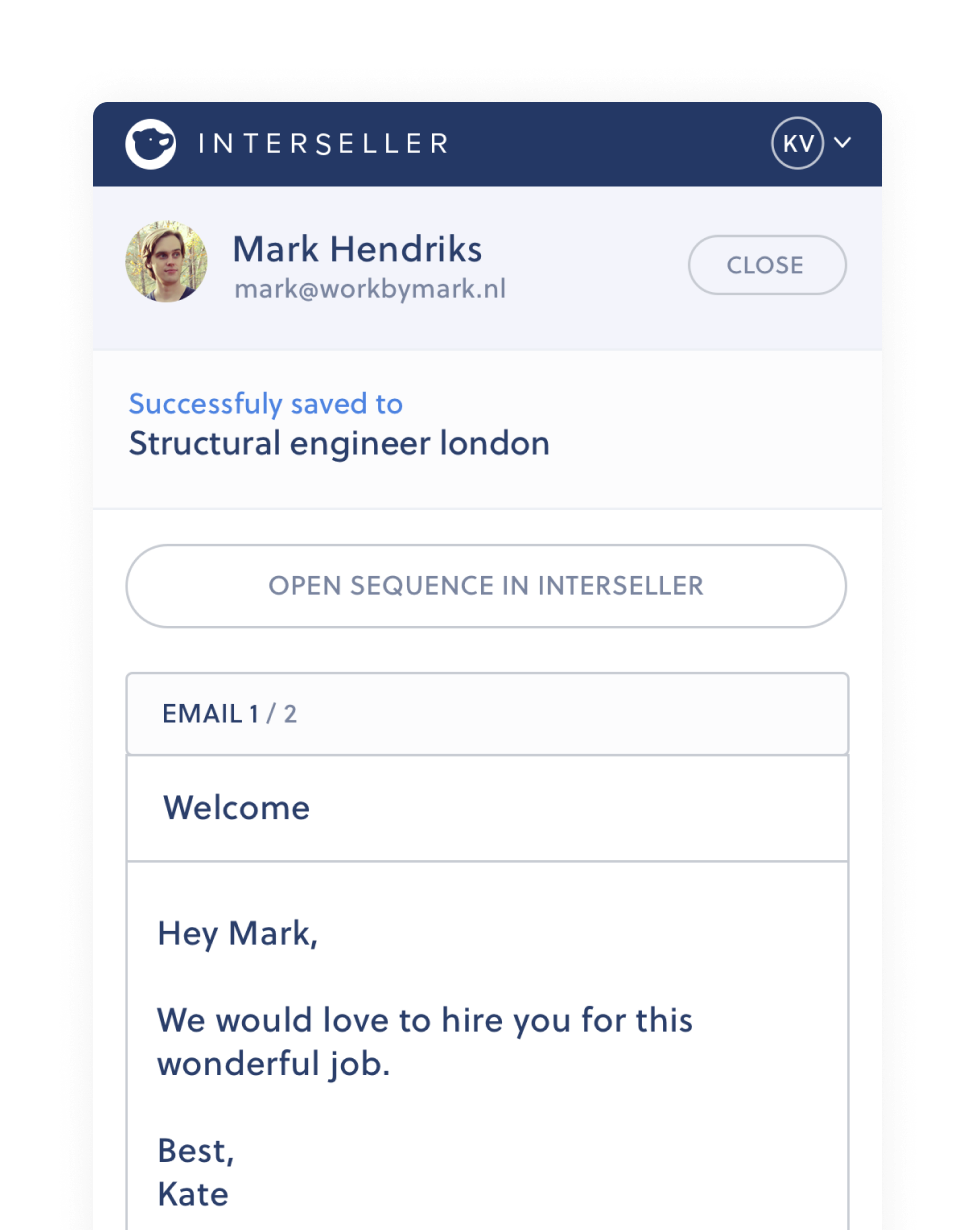Screen dimensions: 972x1230
Task: Click the 'Hey Mark,' greeting line
Action: (238, 934)
